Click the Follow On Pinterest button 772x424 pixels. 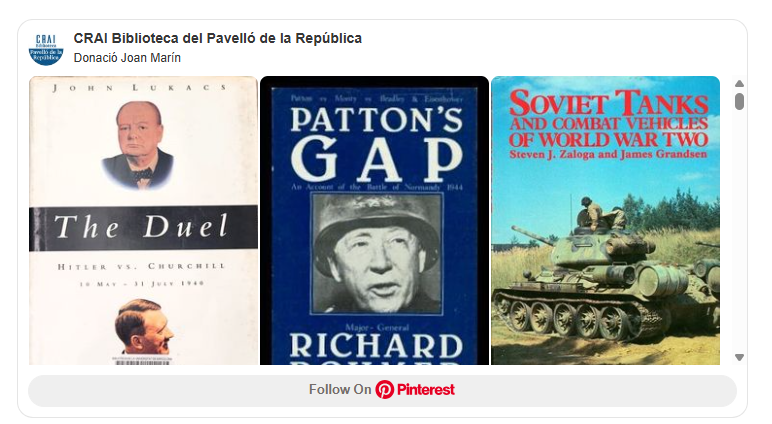(382, 391)
